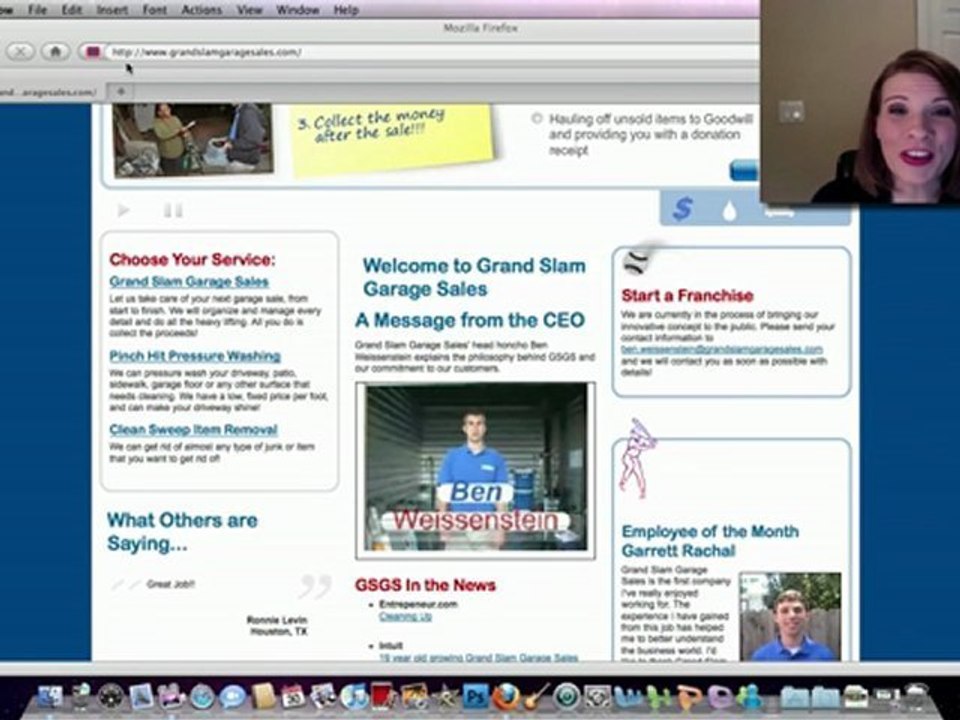Open the File menu
This screenshot has width=960, height=720.
point(37,10)
